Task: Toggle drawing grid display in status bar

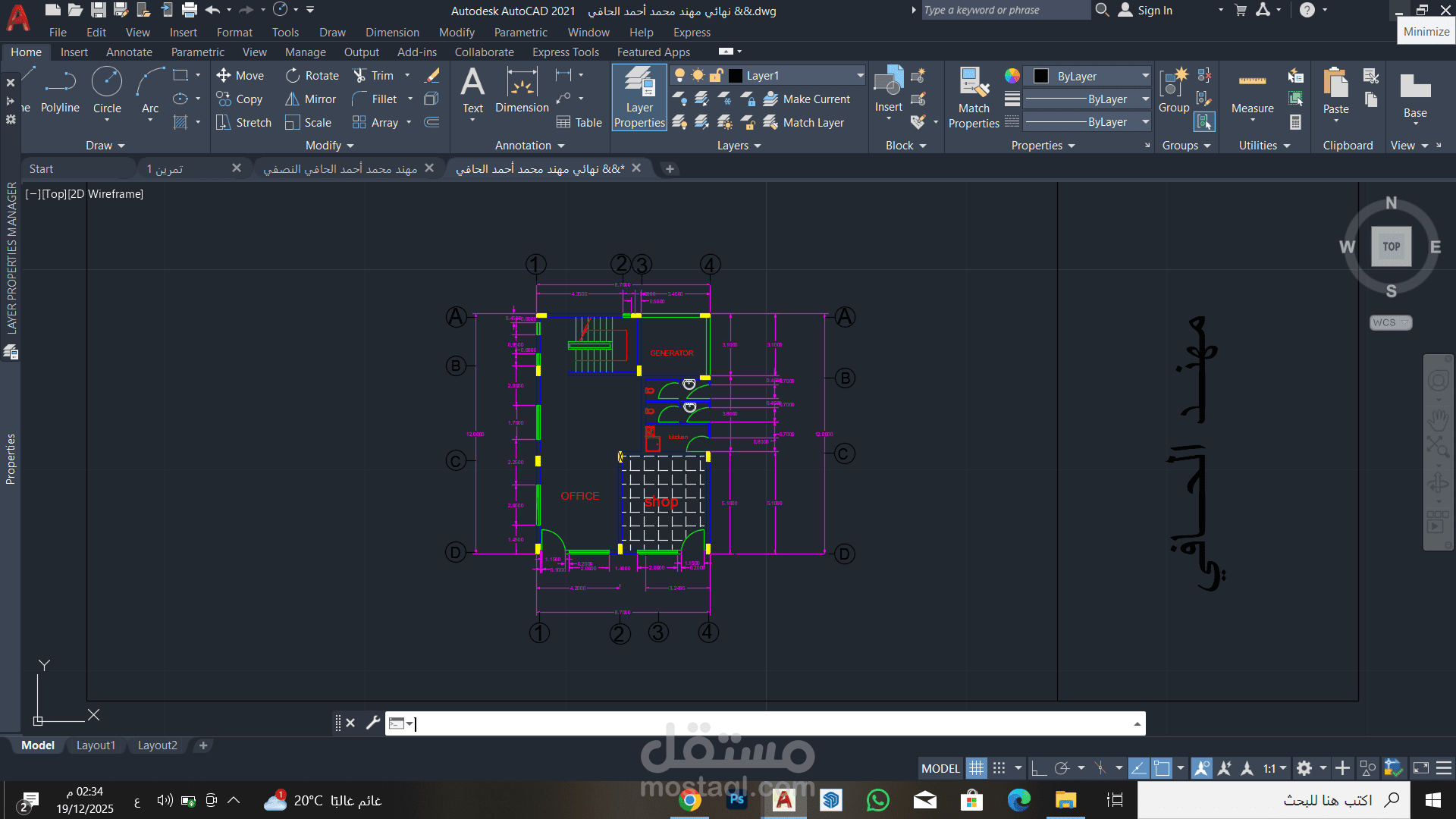Action: (976, 768)
